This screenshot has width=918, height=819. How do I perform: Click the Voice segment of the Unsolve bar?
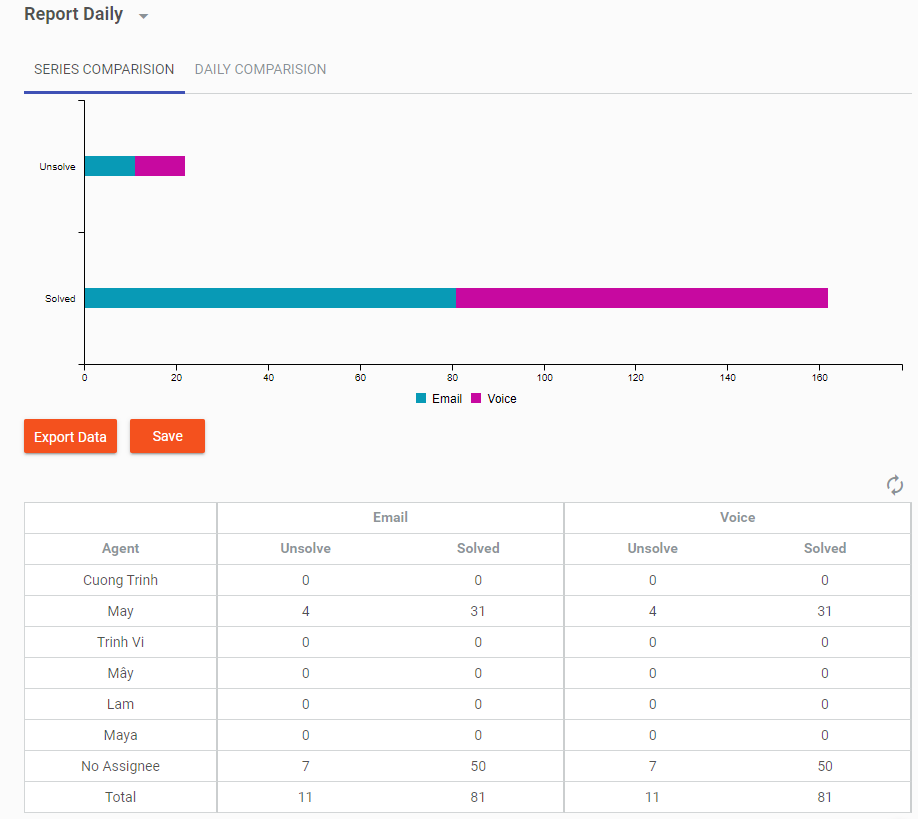click(x=160, y=166)
